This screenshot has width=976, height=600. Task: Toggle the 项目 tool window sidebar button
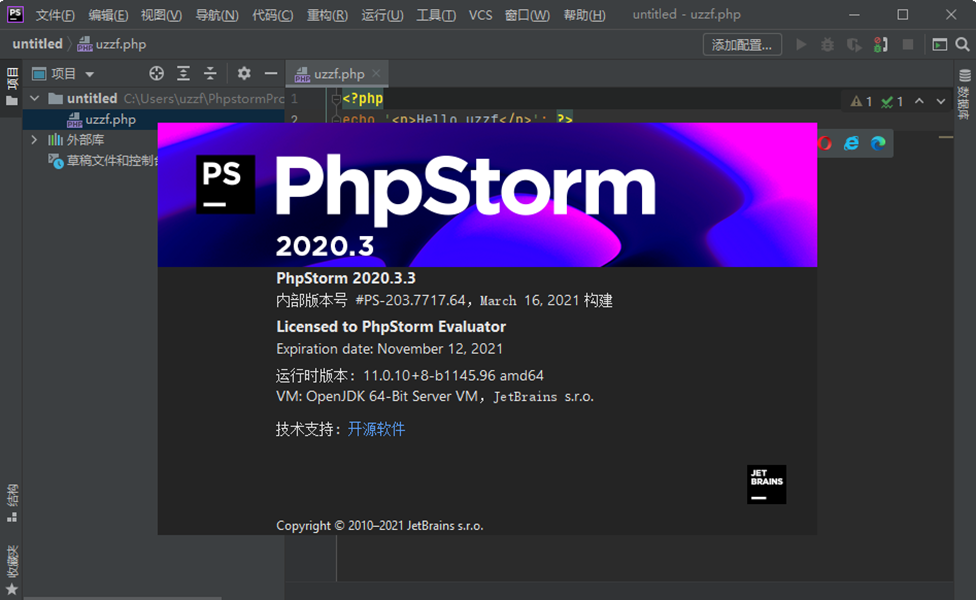click(12, 87)
